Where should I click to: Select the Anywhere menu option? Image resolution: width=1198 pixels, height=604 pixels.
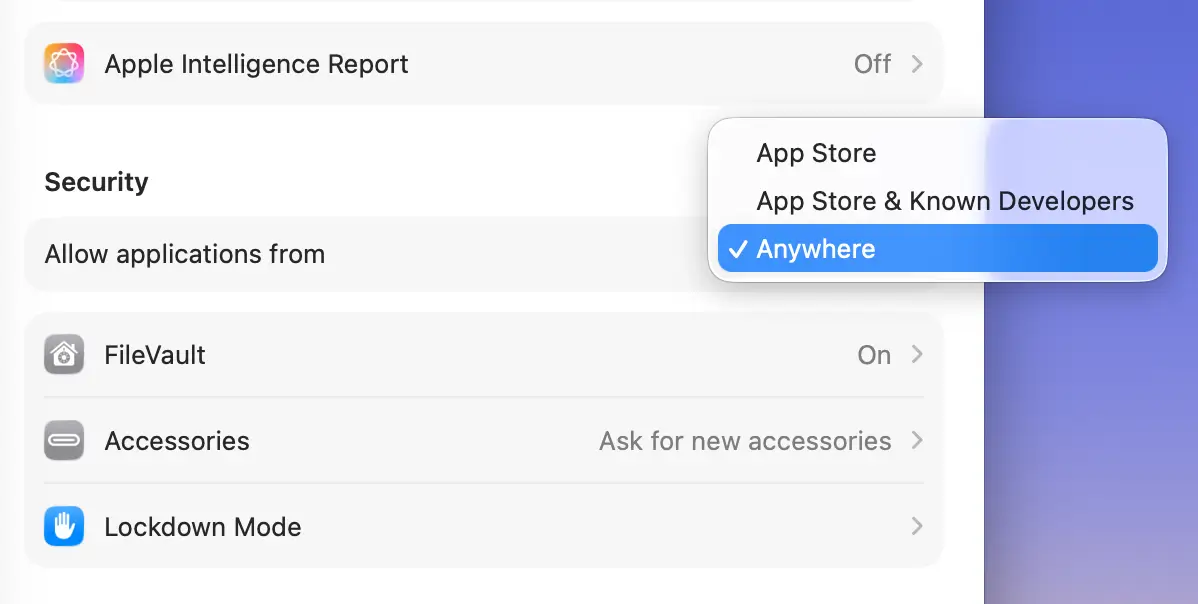click(x=816, y=249)
